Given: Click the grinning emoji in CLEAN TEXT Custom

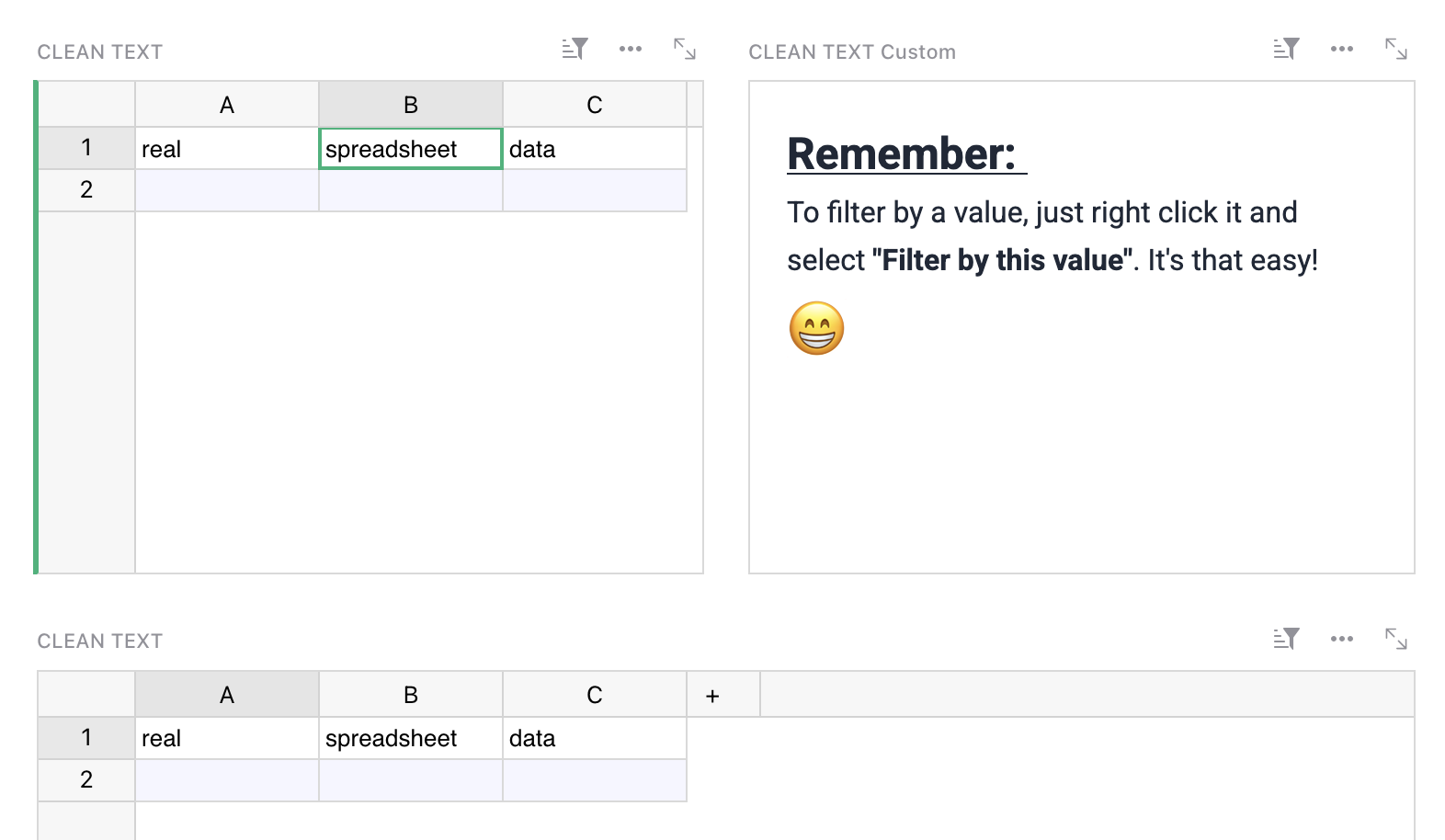Looking at the screenshot, I should [x=815, y=329].
